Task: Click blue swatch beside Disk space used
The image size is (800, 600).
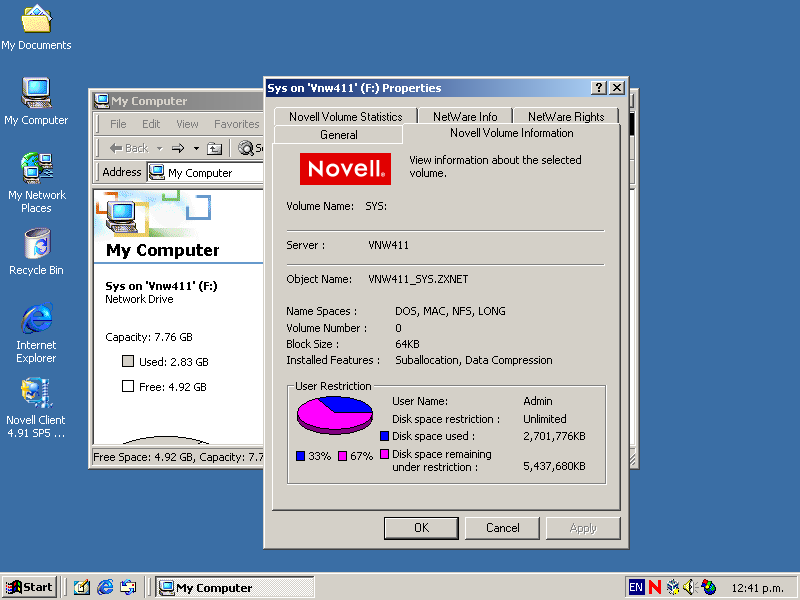Action: point(385,436)
